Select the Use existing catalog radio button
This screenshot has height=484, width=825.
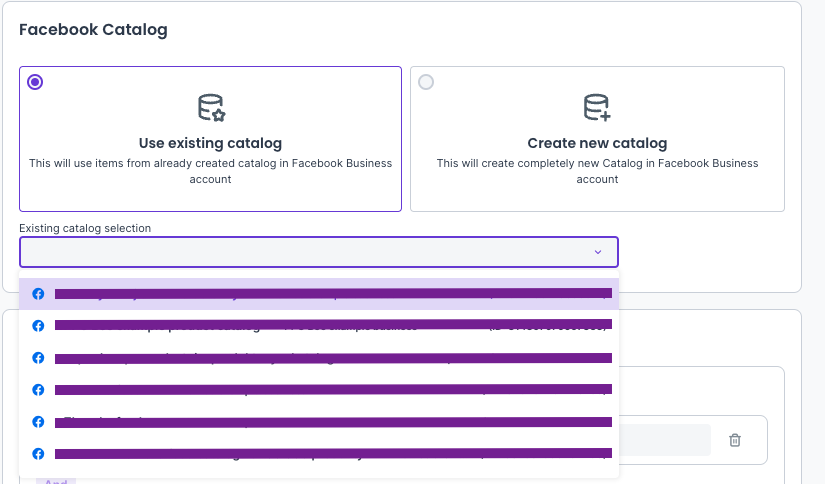click(36, 83)
